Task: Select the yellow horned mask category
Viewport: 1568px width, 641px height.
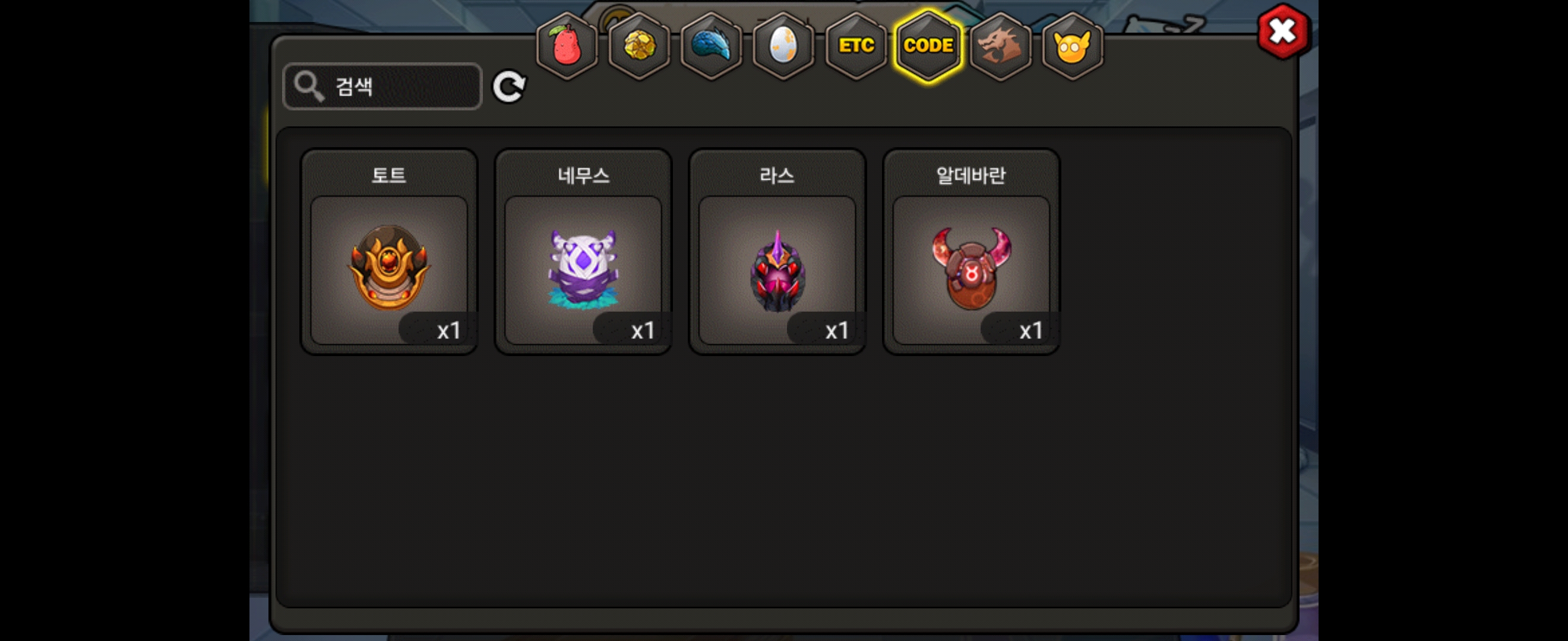Action: coord(1073,46)
